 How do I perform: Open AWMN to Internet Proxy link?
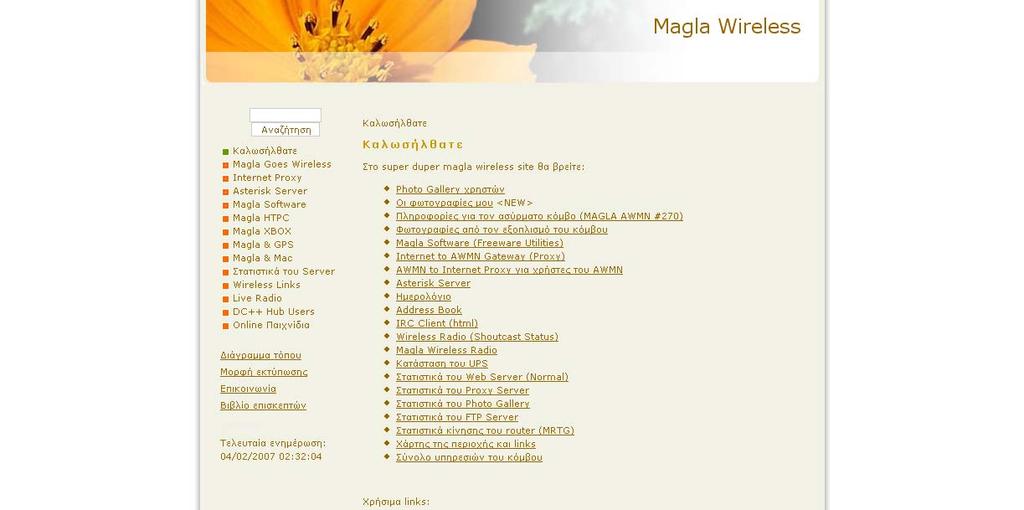coord(509,270)
